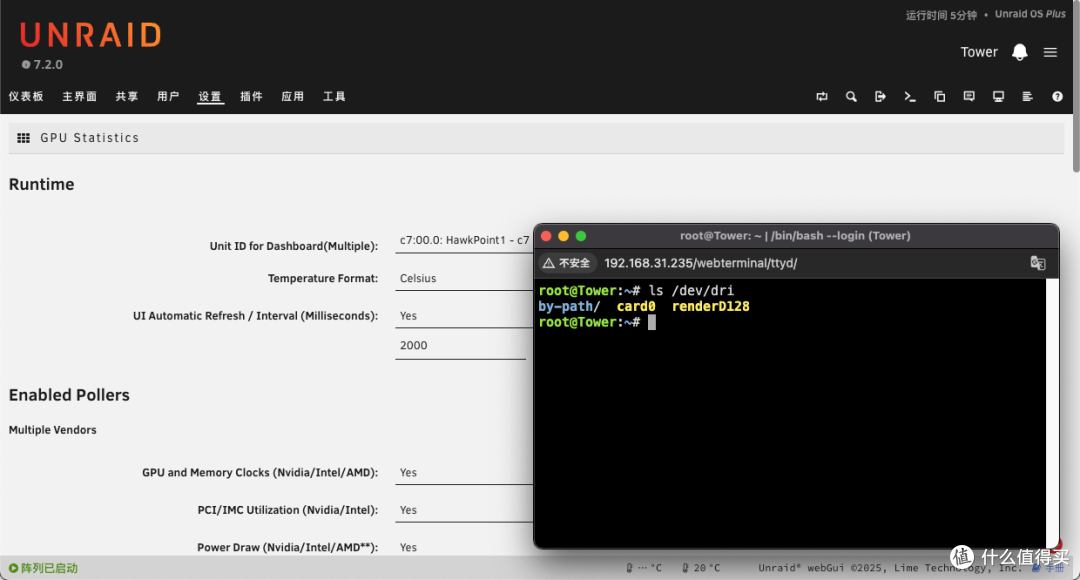
Task: Click card0 in the terminal output
Action: pos(636,307)
